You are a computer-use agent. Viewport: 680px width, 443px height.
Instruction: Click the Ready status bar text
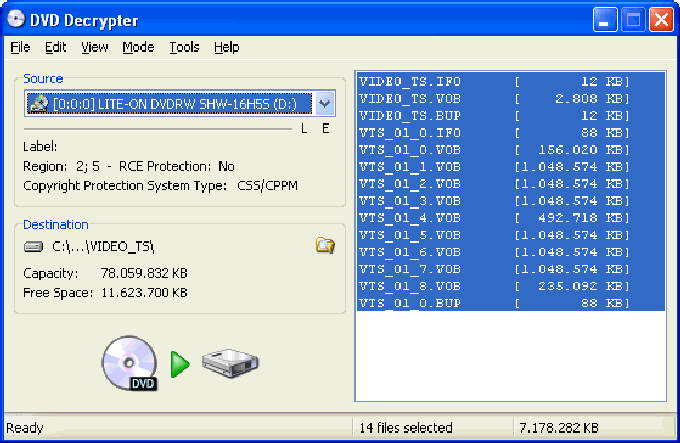click(25, 428)
